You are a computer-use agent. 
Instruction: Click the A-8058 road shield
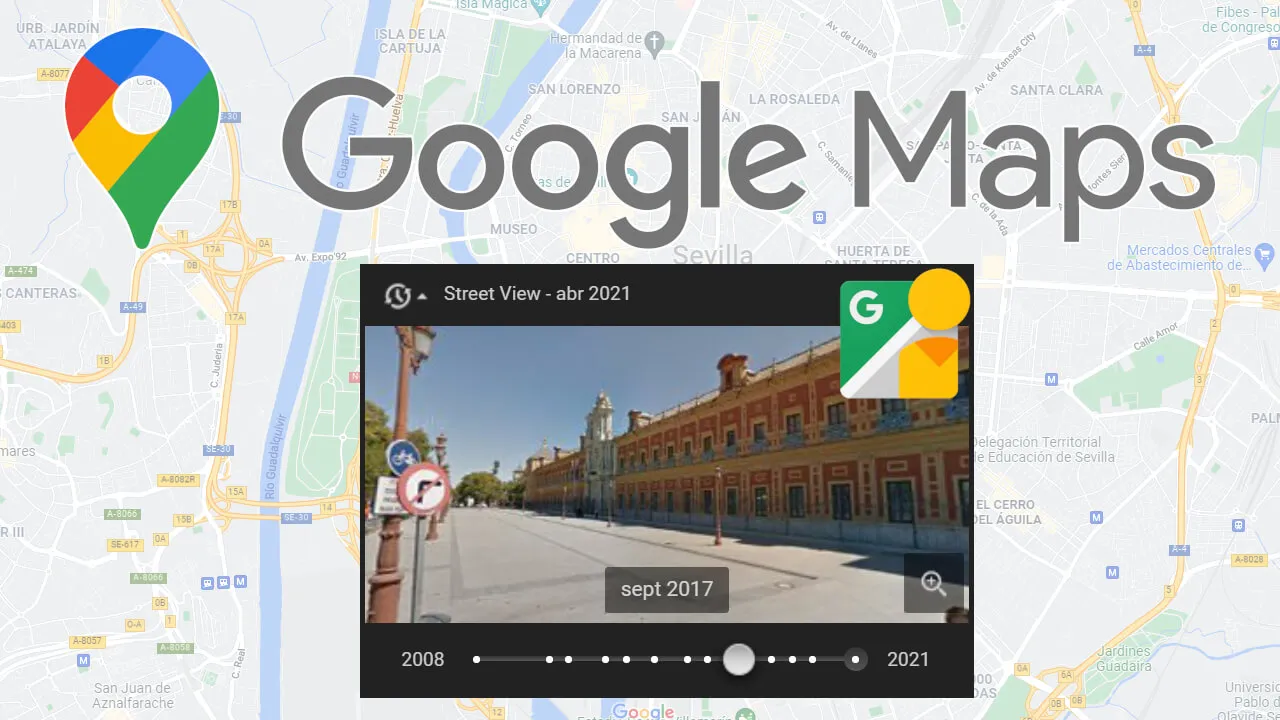coord(175,648)
